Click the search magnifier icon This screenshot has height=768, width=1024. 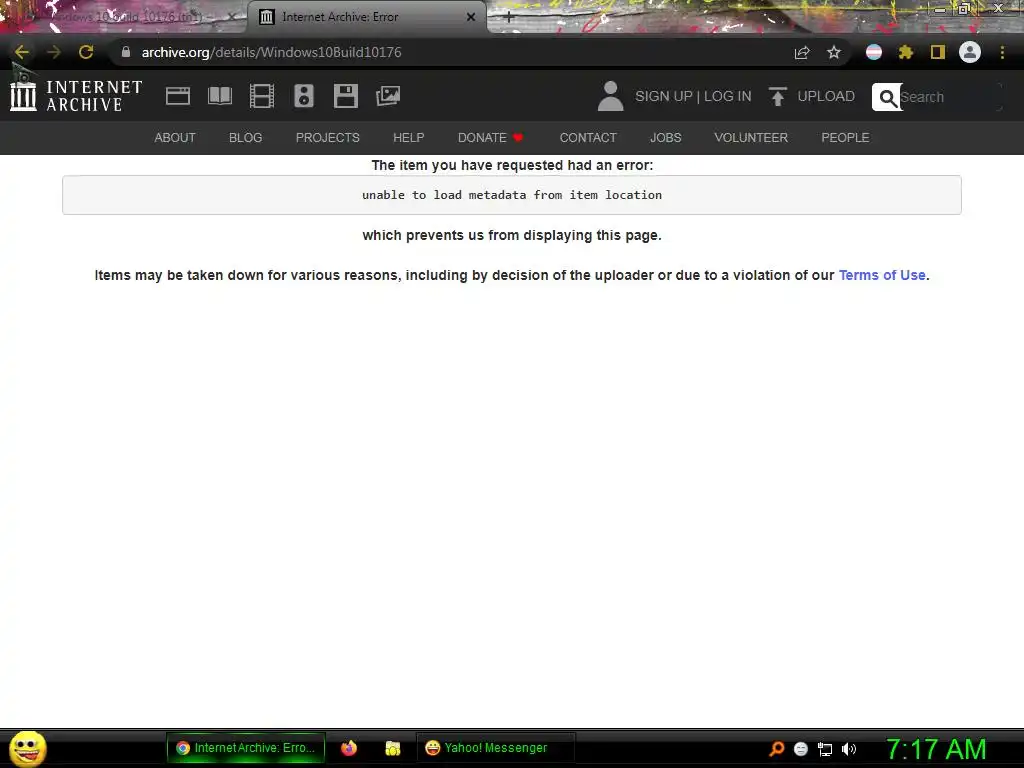pyautogui.click(x=887, y=97)
